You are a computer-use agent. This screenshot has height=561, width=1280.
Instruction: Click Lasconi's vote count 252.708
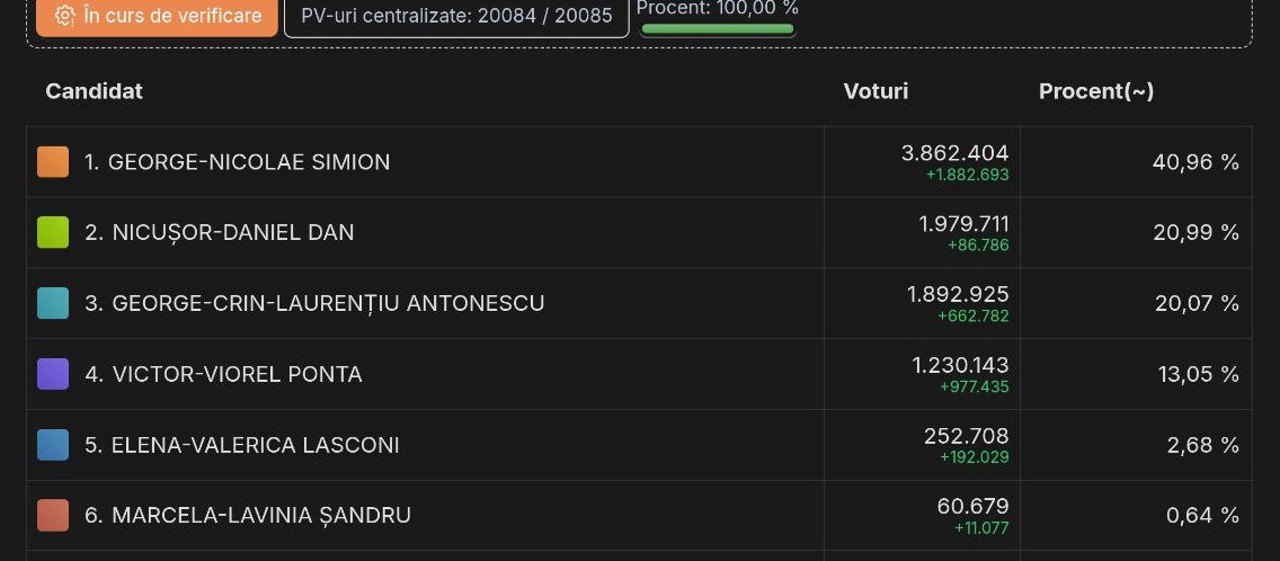966,436
